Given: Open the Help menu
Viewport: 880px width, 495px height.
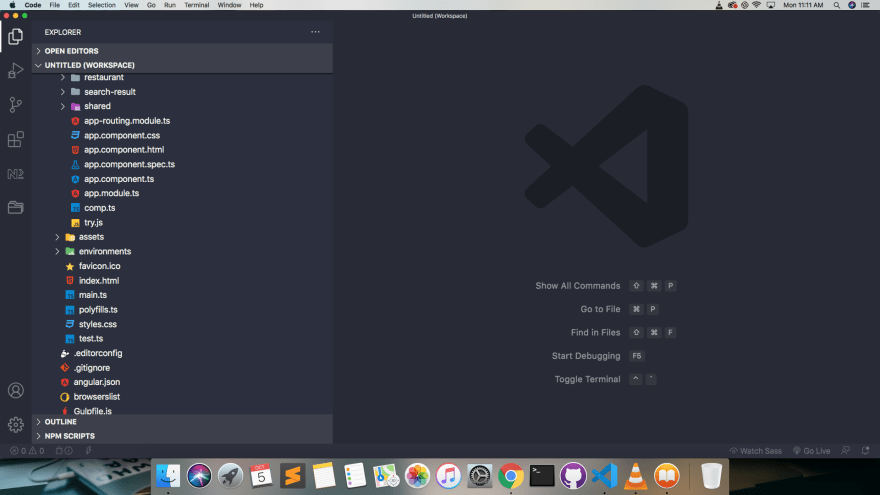Looking at the screenshot, I should pos(256,5).
